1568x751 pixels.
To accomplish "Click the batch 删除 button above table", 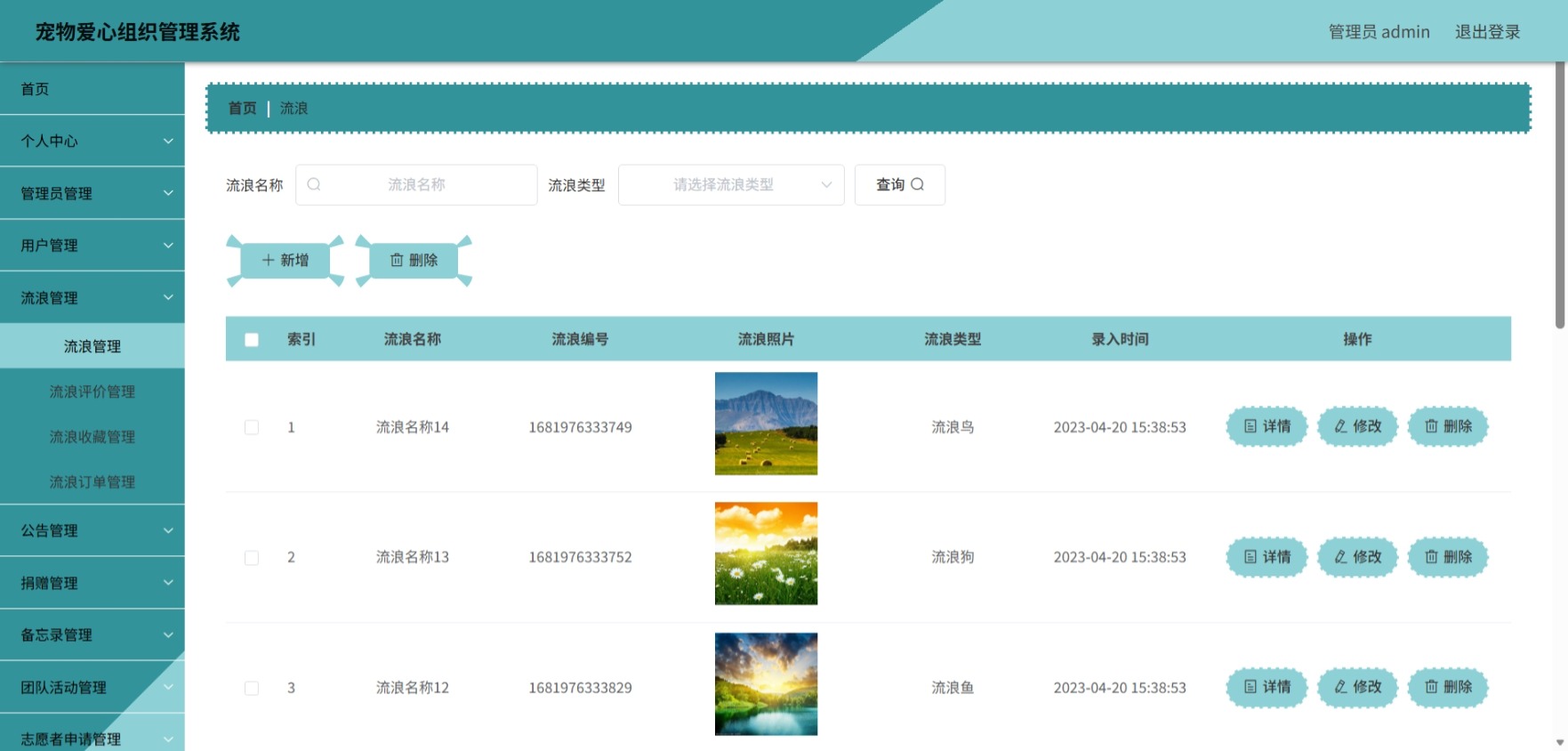I will [x=414, y=260].
